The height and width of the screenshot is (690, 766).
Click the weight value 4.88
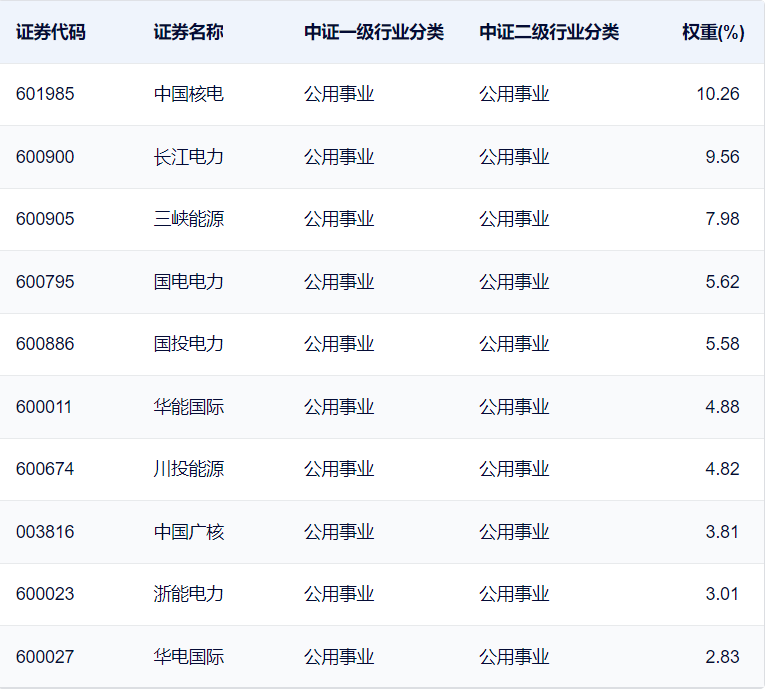723,407
